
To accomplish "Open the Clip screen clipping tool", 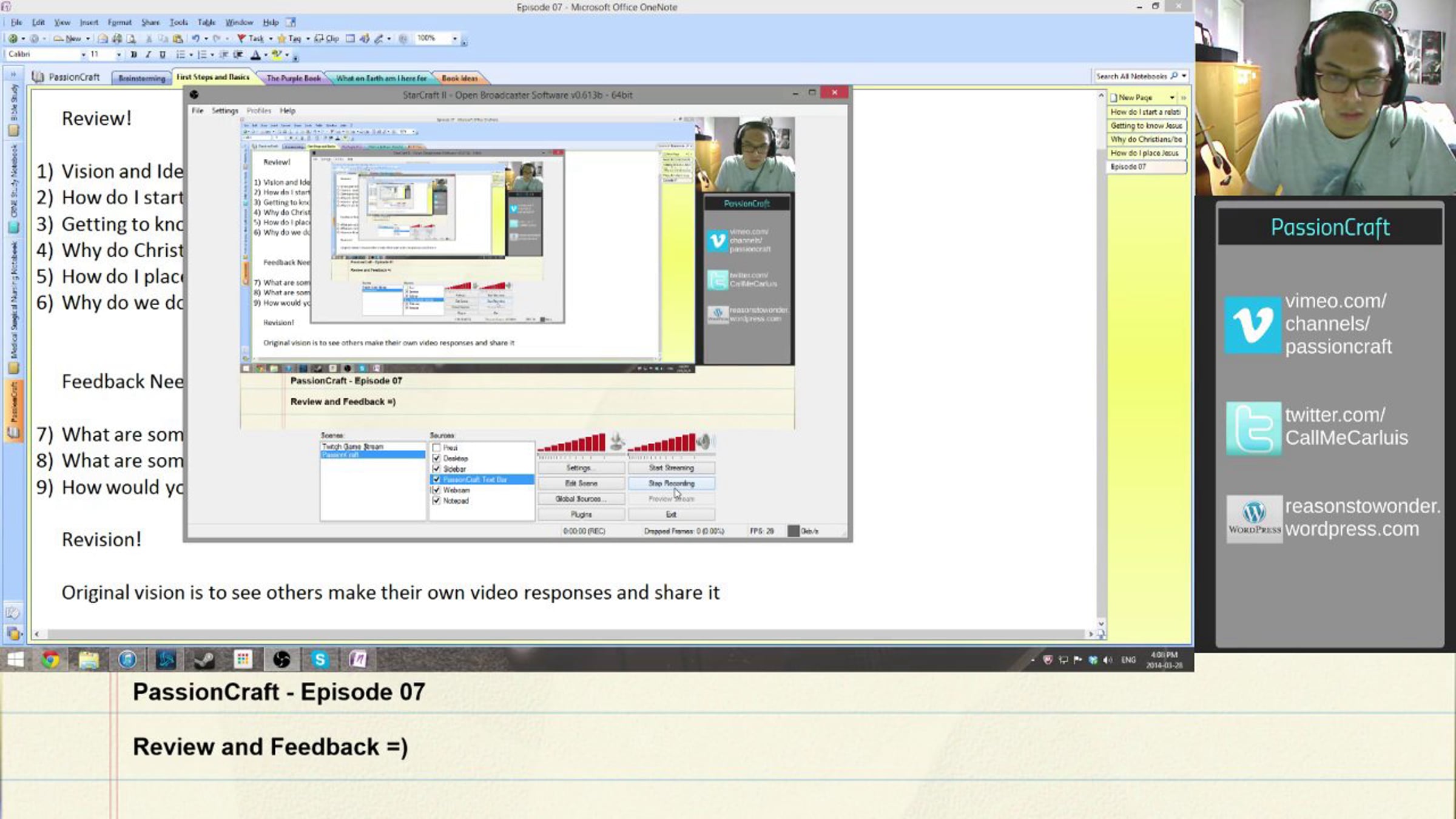I will pyautogui.click(x=328, y=38).
